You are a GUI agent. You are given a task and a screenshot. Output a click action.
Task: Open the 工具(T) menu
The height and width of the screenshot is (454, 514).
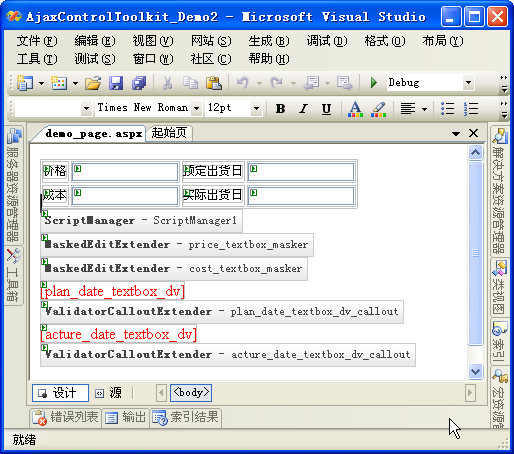[x=37, y=59]
